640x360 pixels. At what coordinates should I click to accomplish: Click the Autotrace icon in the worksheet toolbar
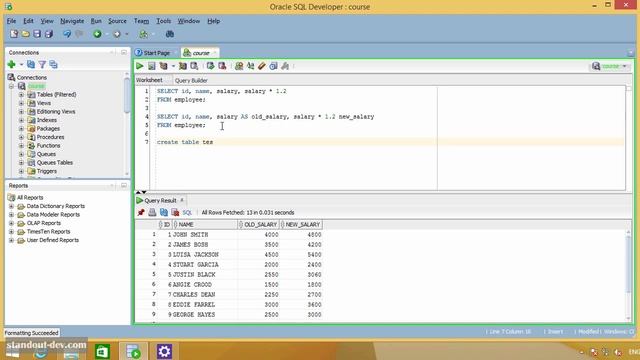pyautogui.click(x=182, y=66)
